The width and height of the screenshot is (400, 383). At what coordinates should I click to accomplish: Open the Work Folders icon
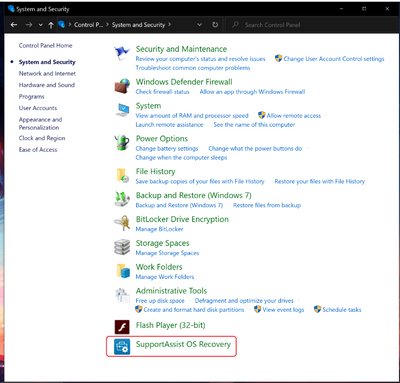click(123, 271)
